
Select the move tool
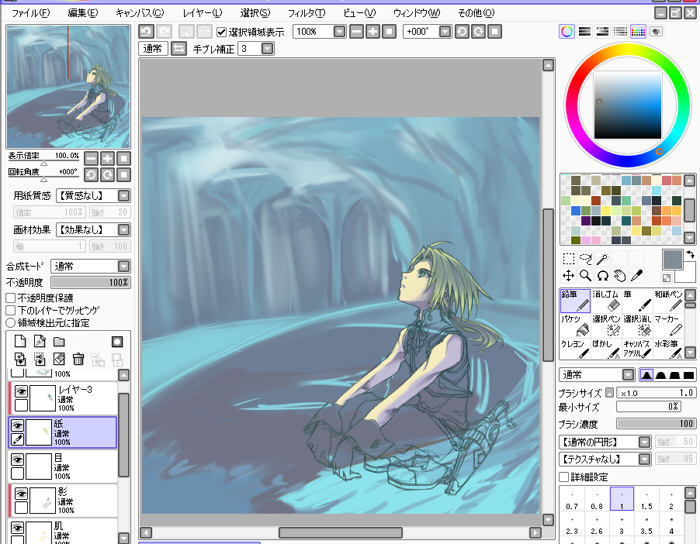click(x=568, y=276)
